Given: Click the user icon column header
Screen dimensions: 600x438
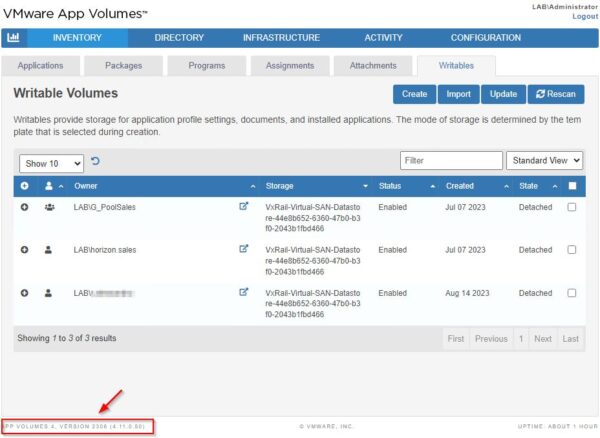Looking at the screenshot, I should [49, 186].
